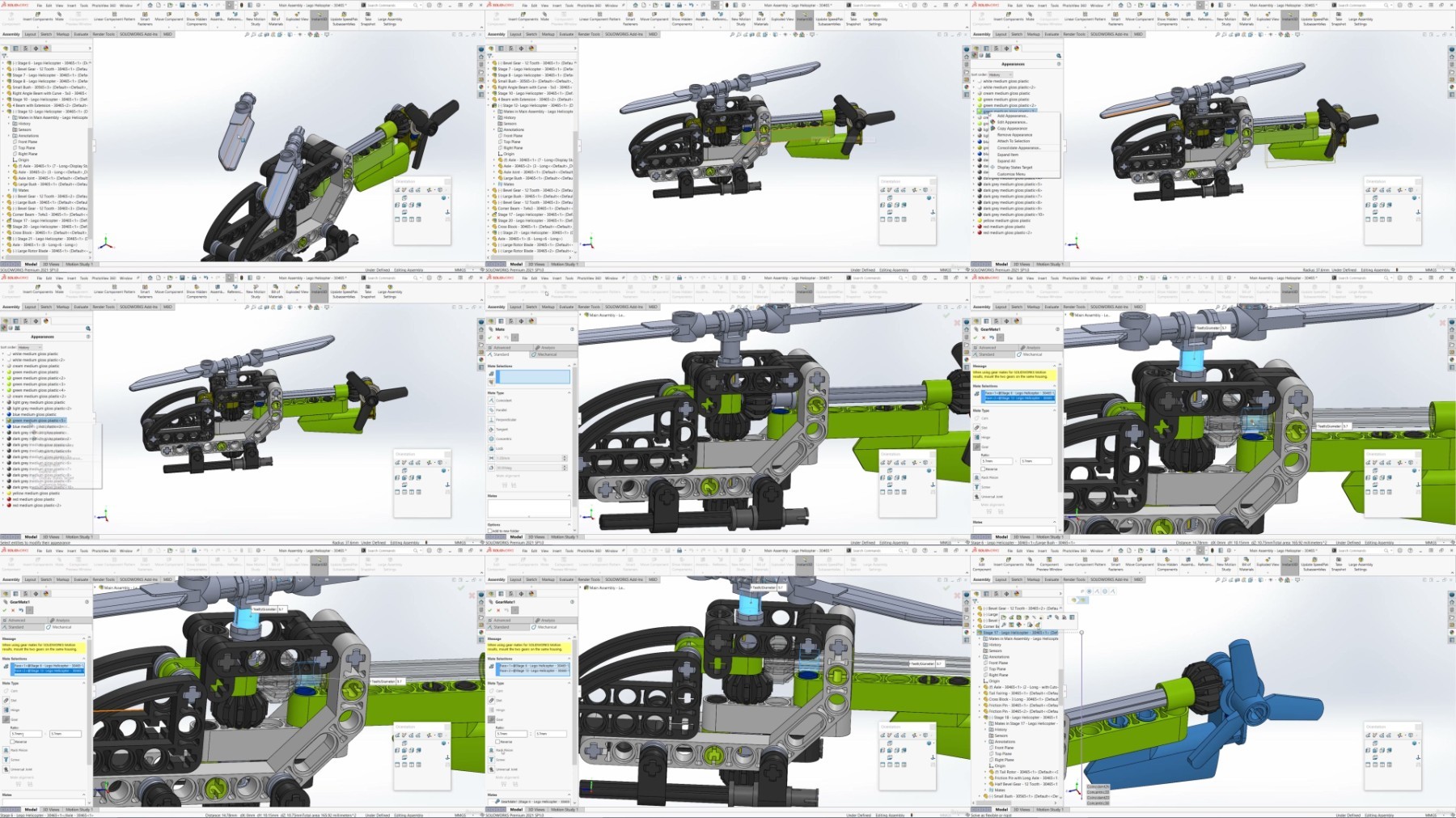Click Bill of Materials in blue-rotor screenshot ribbon
The width and height of the screenshot is (1456, 818).
point(1246,565)
